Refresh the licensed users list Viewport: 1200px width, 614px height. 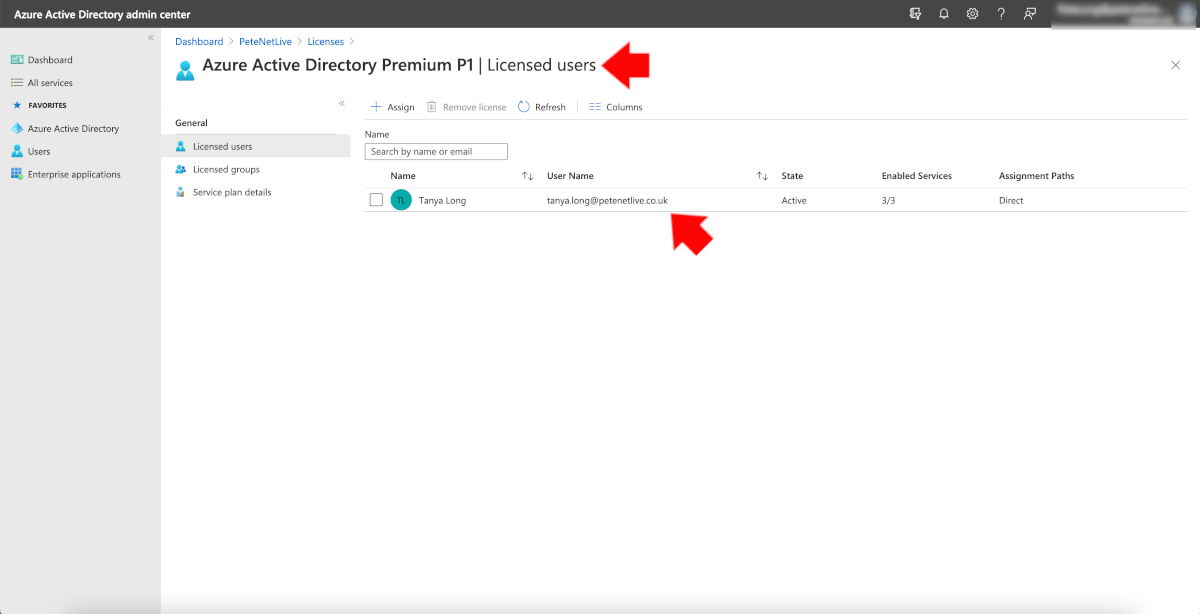[542, 106]
